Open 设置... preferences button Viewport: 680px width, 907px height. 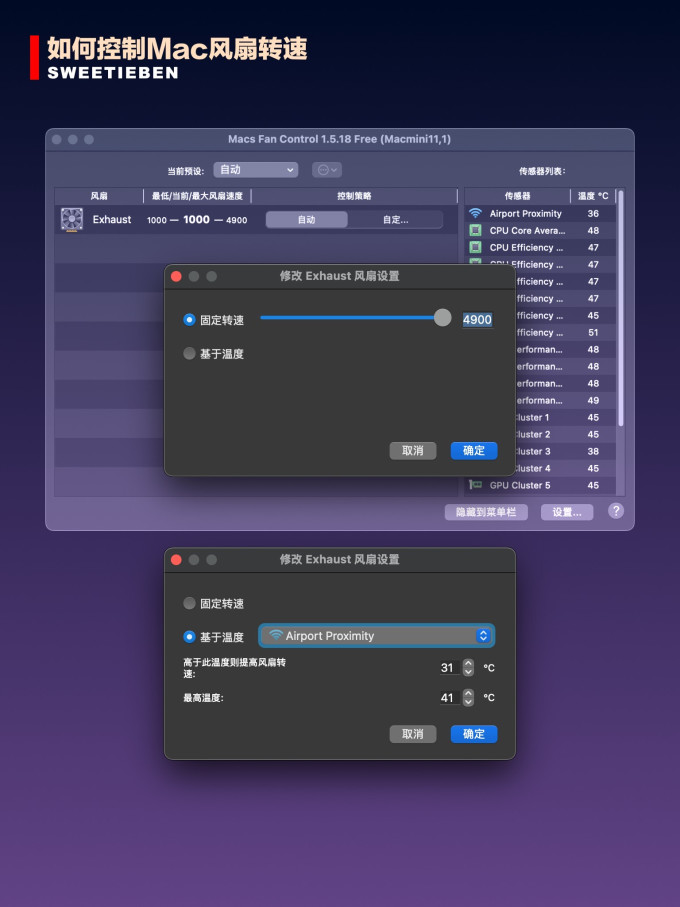pos(567,512)
